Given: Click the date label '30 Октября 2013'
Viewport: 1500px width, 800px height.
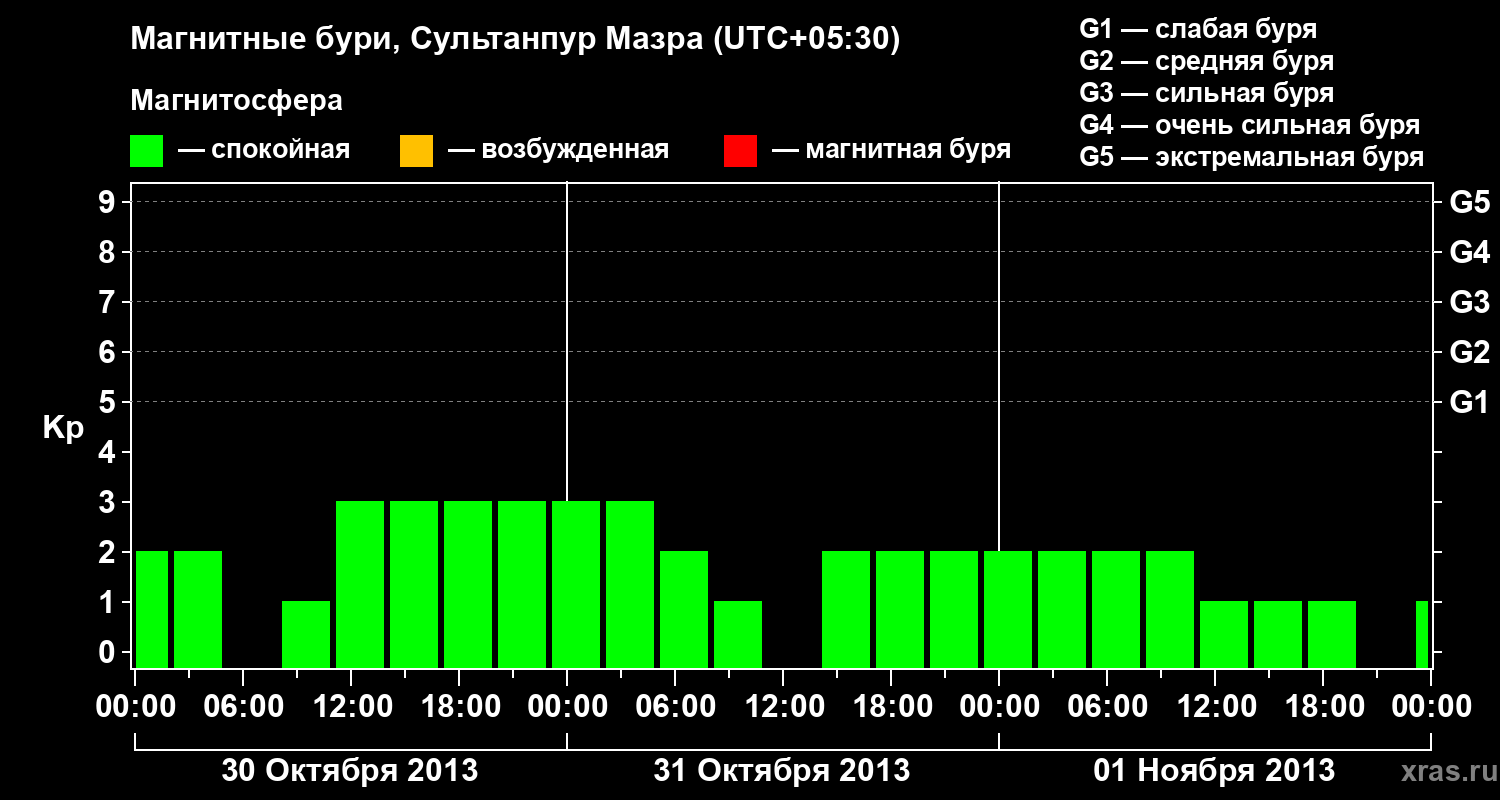Looking at the screenshot, I should click(349, 770).
